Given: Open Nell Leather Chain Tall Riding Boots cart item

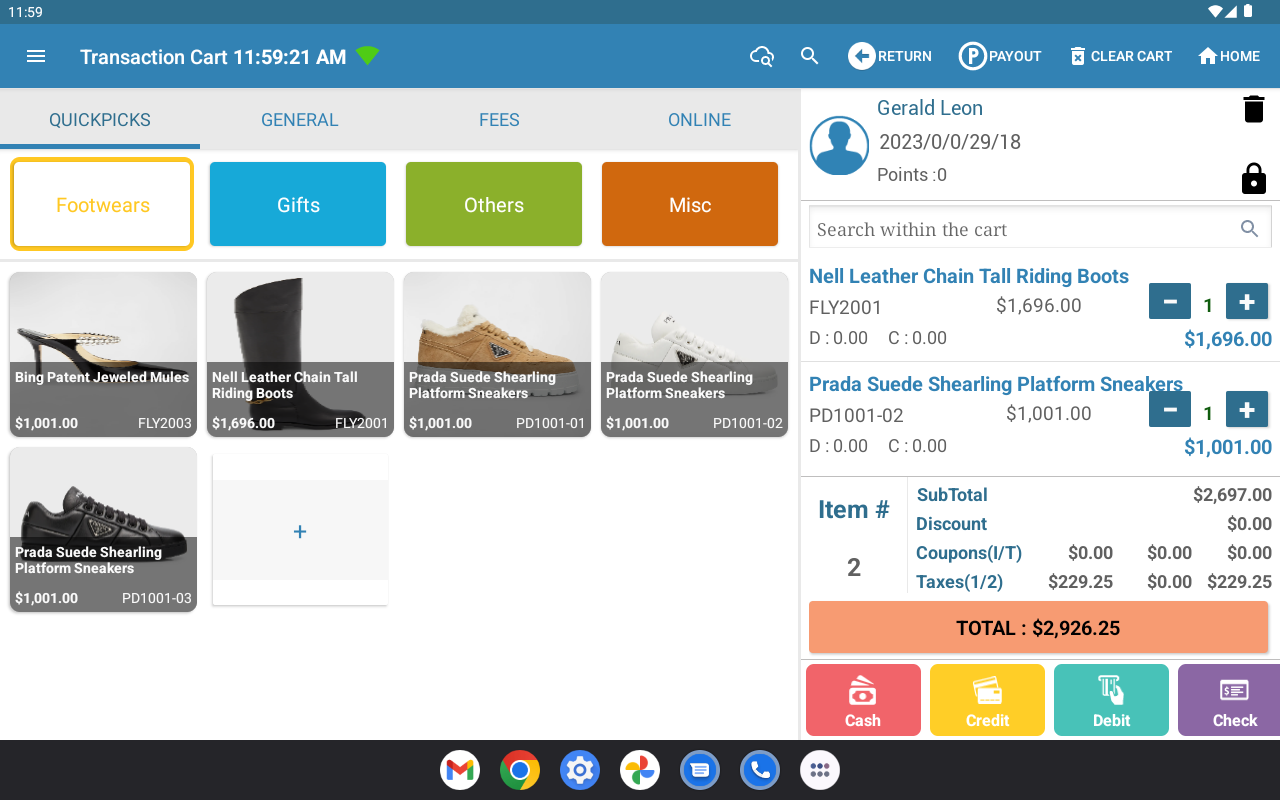Looking at the screenshot, I should coord(969,277).
